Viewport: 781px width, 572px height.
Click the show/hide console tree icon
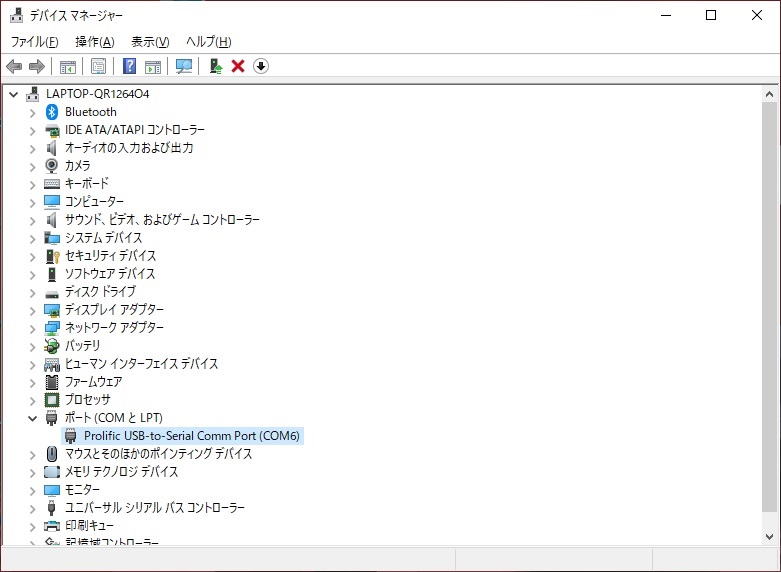68,66
